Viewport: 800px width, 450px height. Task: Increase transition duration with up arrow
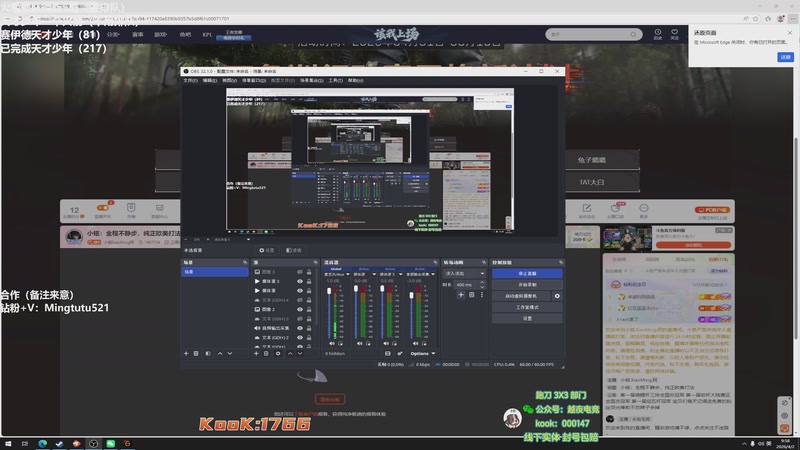[482, 283]
